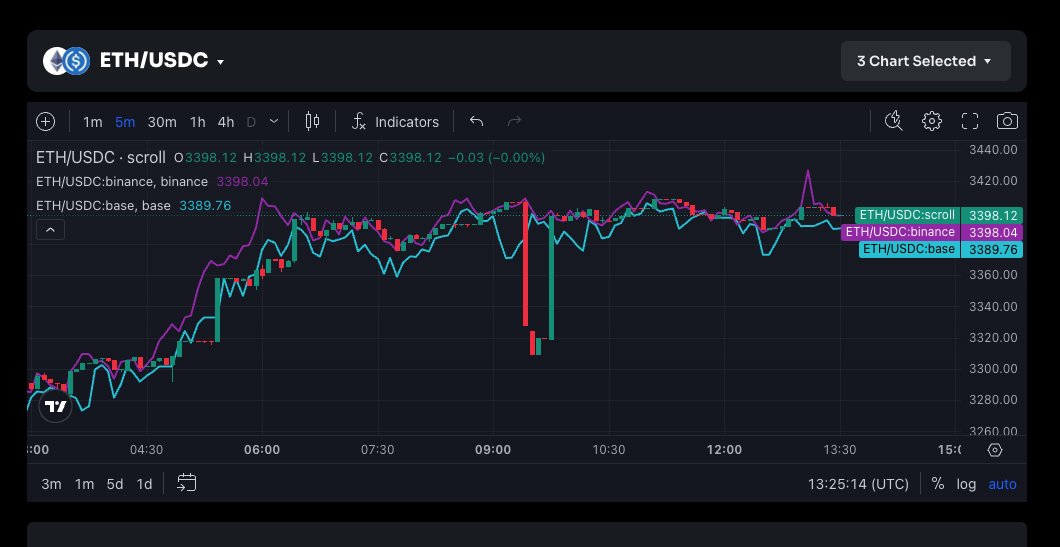Open the TradingView logo link
The image size is (1060, 547).
(55, 406)
